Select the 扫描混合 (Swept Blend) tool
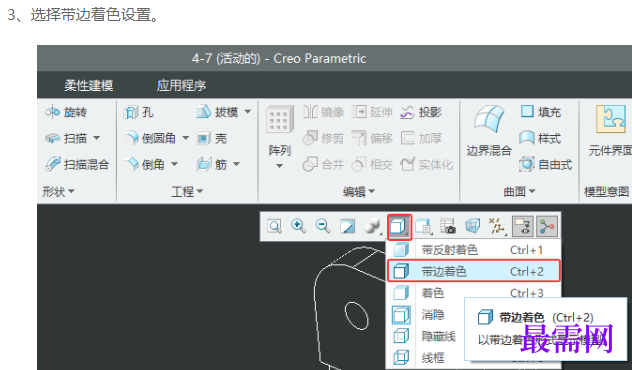The image size is (632, 370). [x=77, y=164]
